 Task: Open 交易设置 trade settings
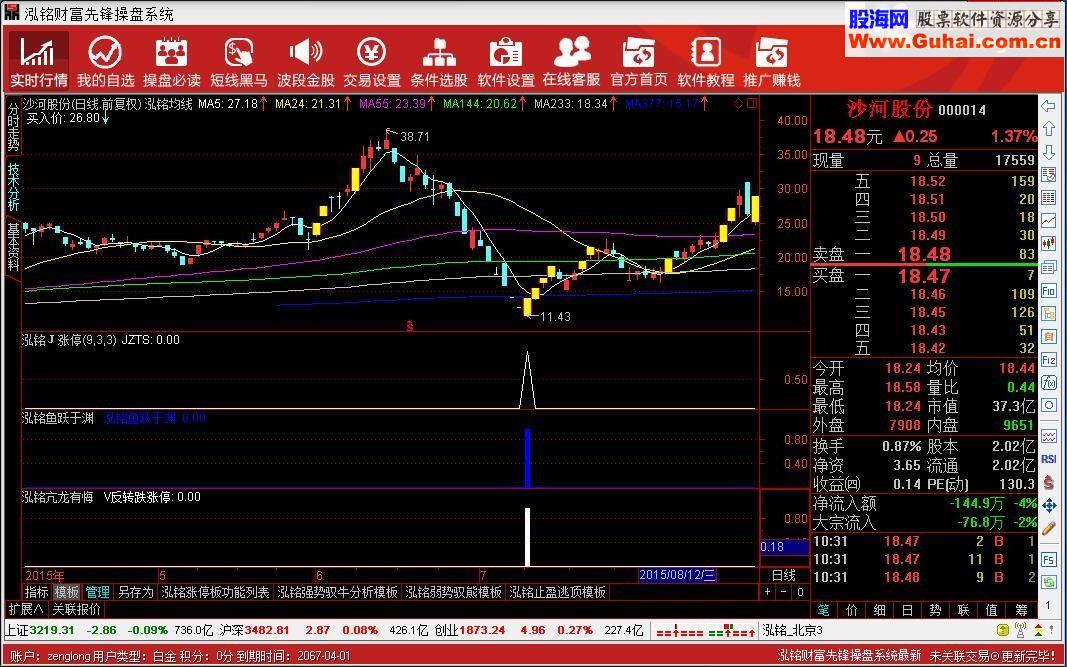[x=372, y=60]
